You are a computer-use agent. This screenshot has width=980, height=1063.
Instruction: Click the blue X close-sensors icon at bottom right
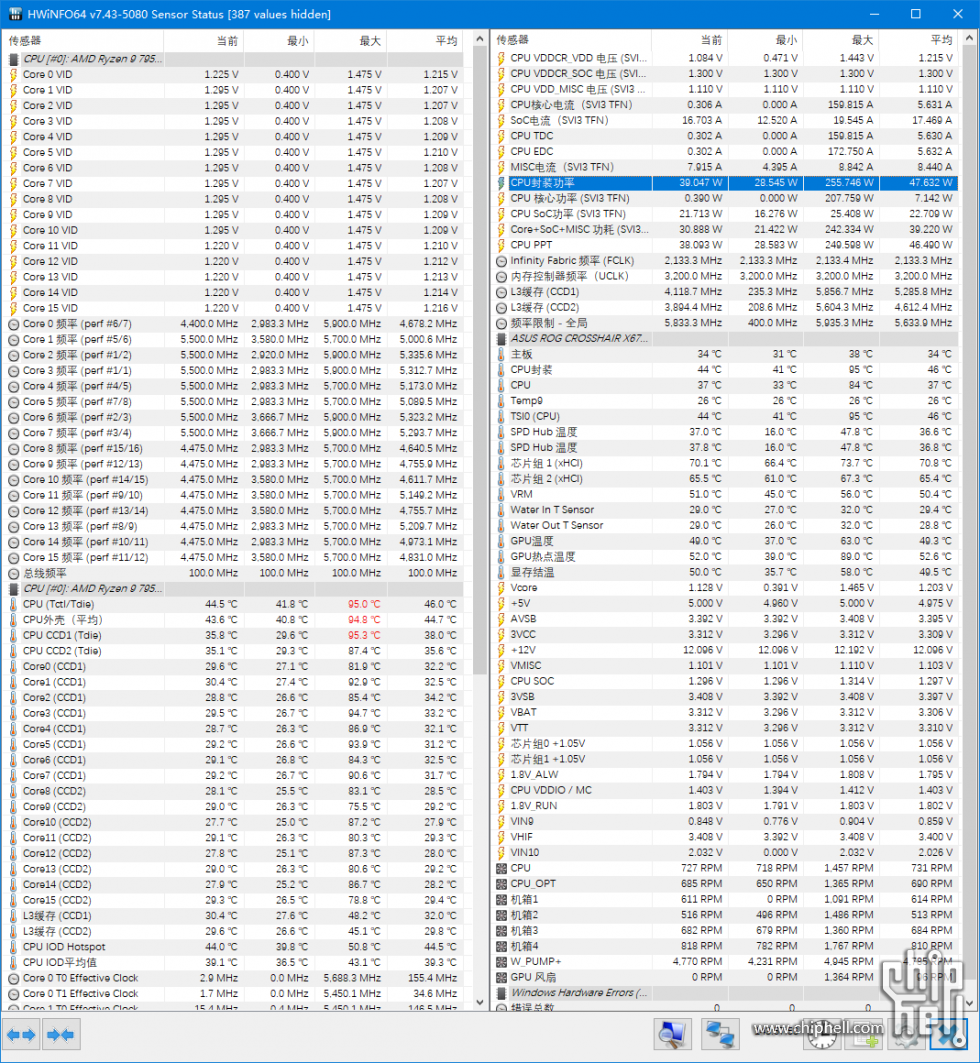pyautogui.click(x=949, y=1035)
